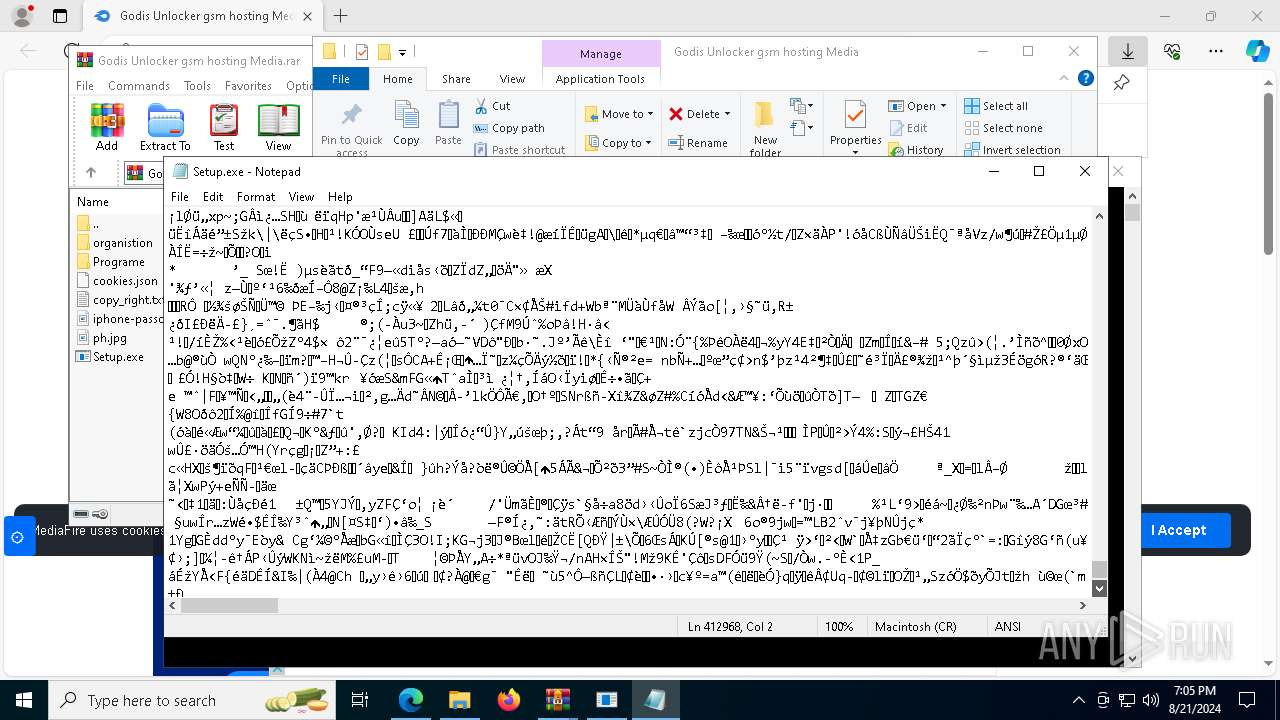Click Paste icon in Explorer ribbon
Image resolution: width=1280 pixels, height=720 pixels.
pyautogui.click(x=448, y=124)
